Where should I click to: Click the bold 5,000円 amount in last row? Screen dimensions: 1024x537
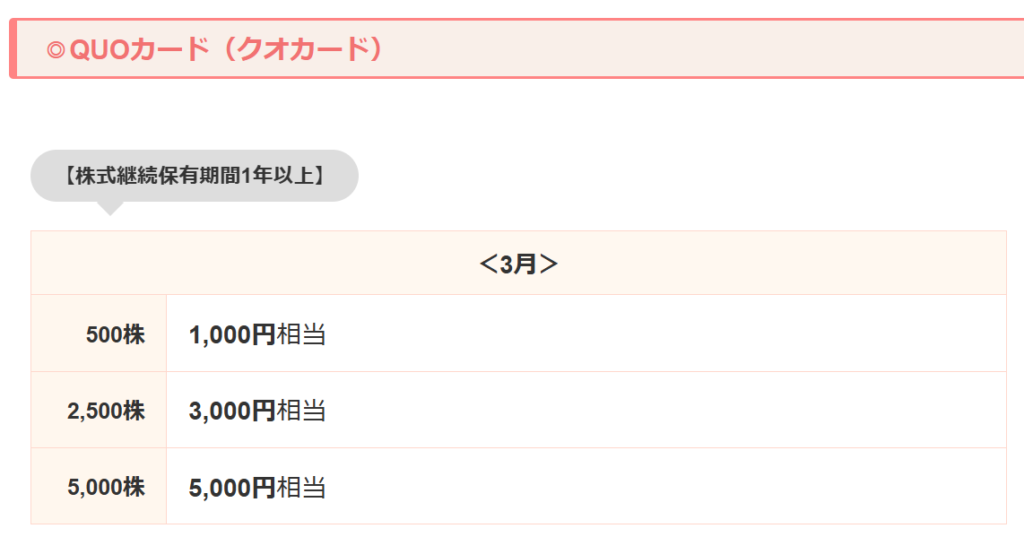(232, 488)
